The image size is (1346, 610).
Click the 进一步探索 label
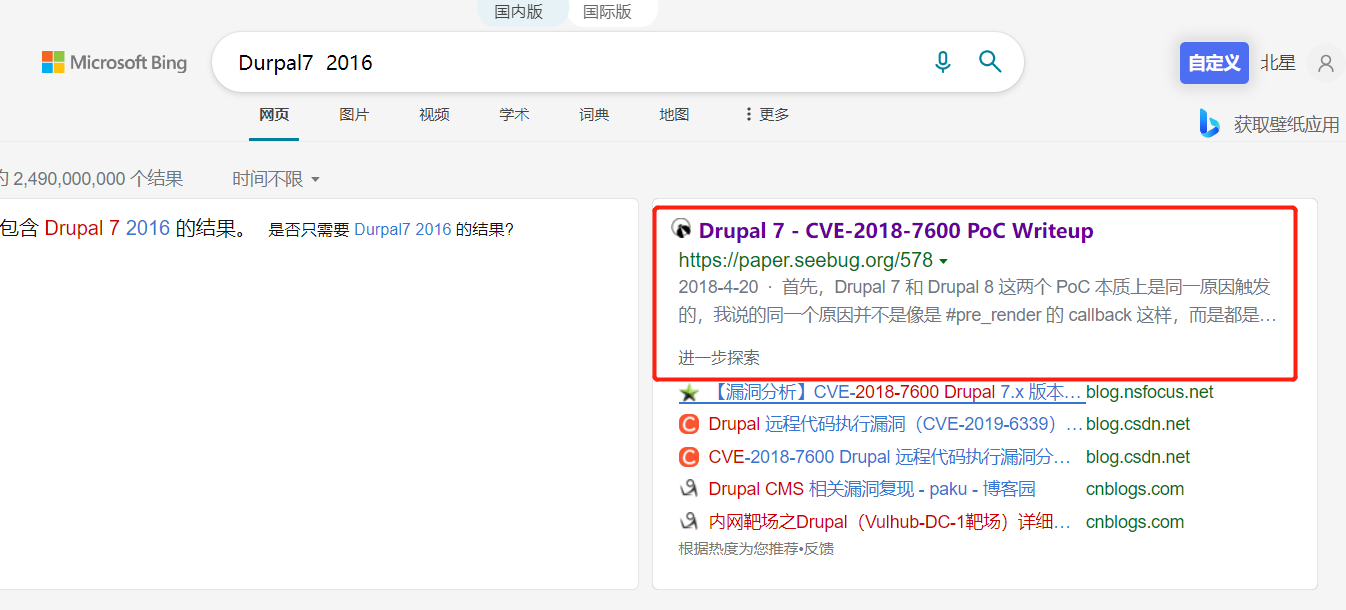pyautogui.click(x=718, y=358)
